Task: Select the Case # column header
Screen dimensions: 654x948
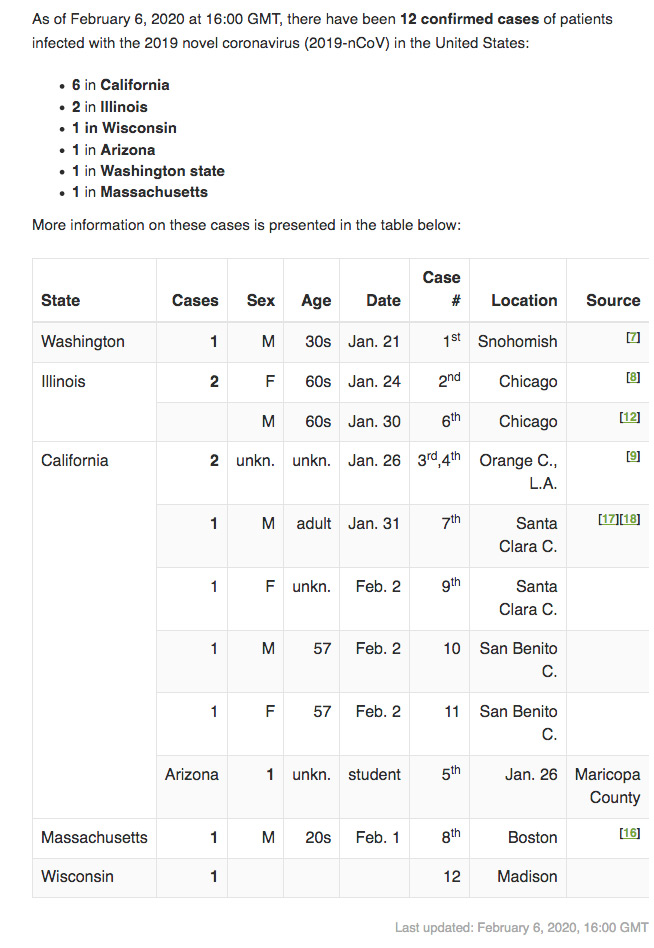Action: pyautogui.click(x=440, y=290)
